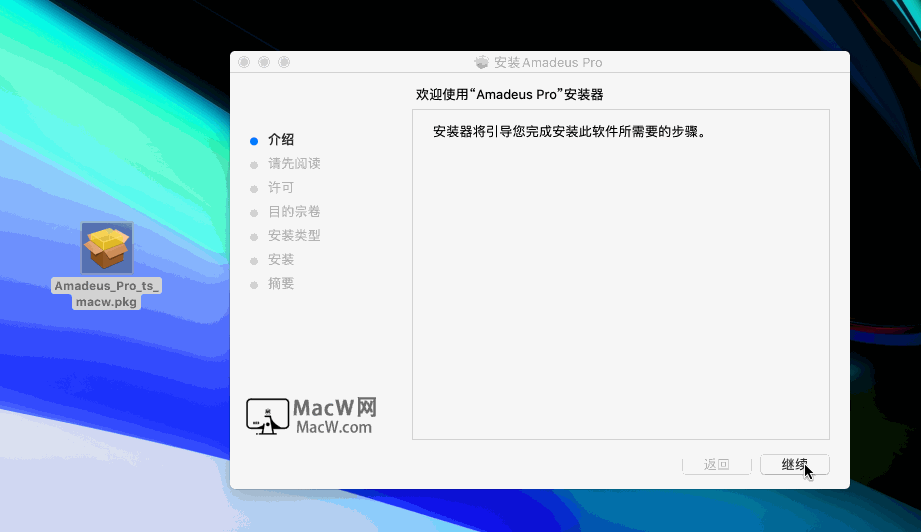Select Amadeus_Pro_ts_macw.pkg desktop icon
The image size is (921, 532).
click(x=107, y=248)
